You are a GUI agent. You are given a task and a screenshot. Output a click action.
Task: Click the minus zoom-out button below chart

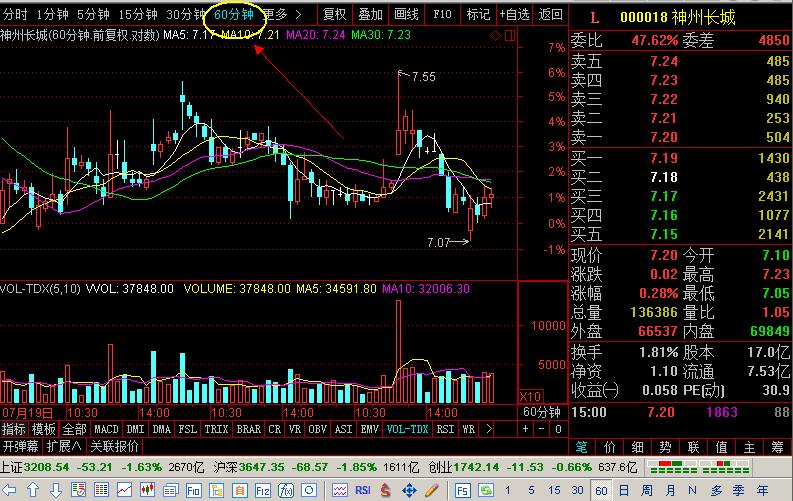(542, 429)
